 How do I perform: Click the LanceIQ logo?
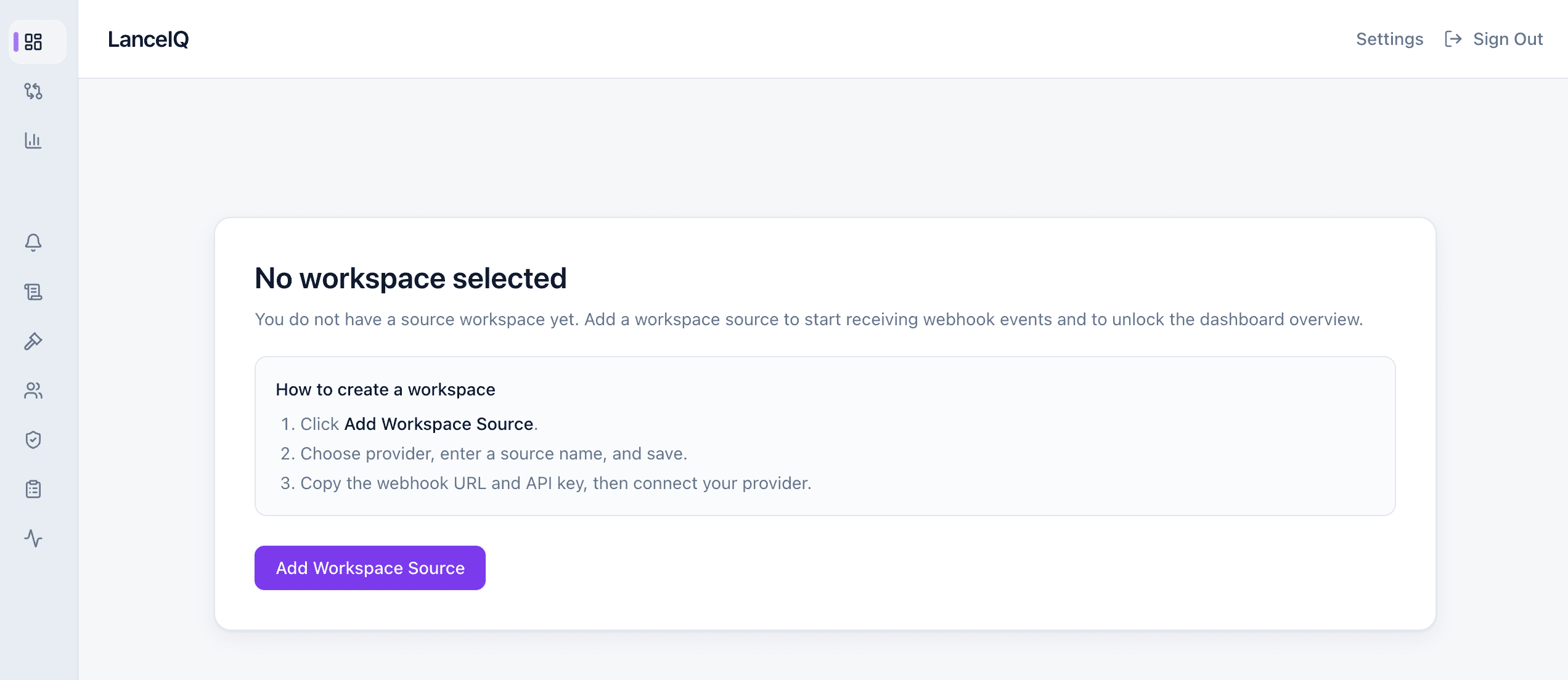coord(148,39)
